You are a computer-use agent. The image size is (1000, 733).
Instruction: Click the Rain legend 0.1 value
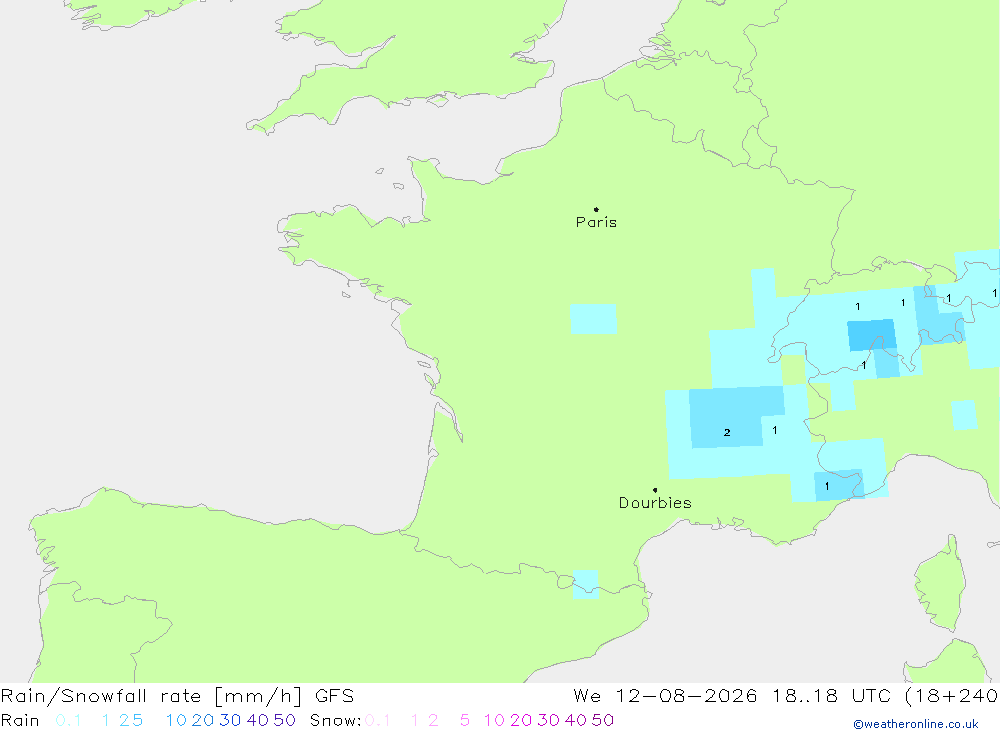pyautogui.click(x=68, y=720)
